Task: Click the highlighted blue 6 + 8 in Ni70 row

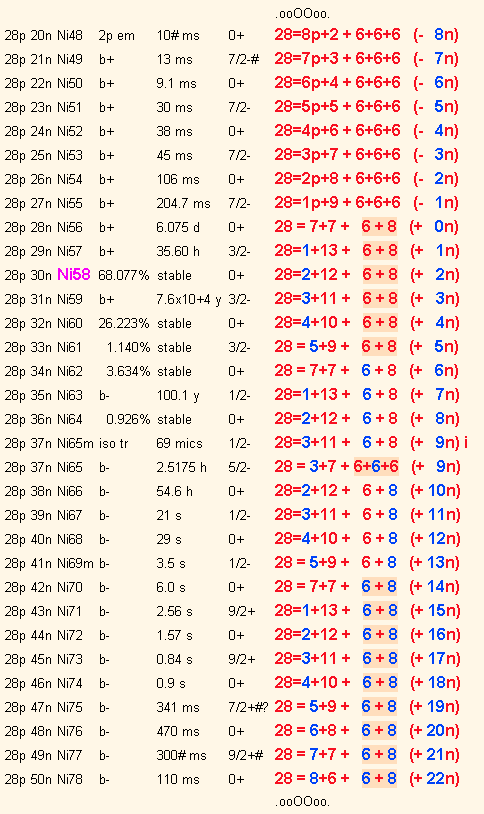Action: 380,587
